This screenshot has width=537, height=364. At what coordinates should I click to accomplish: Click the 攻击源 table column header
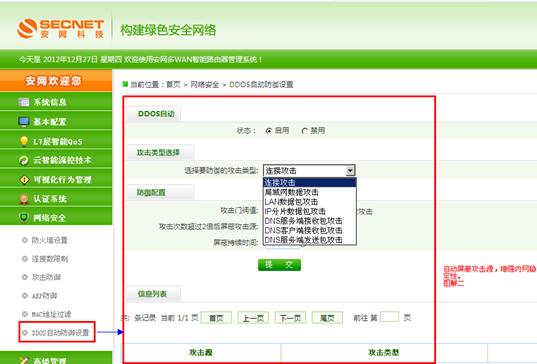(201, 352)
